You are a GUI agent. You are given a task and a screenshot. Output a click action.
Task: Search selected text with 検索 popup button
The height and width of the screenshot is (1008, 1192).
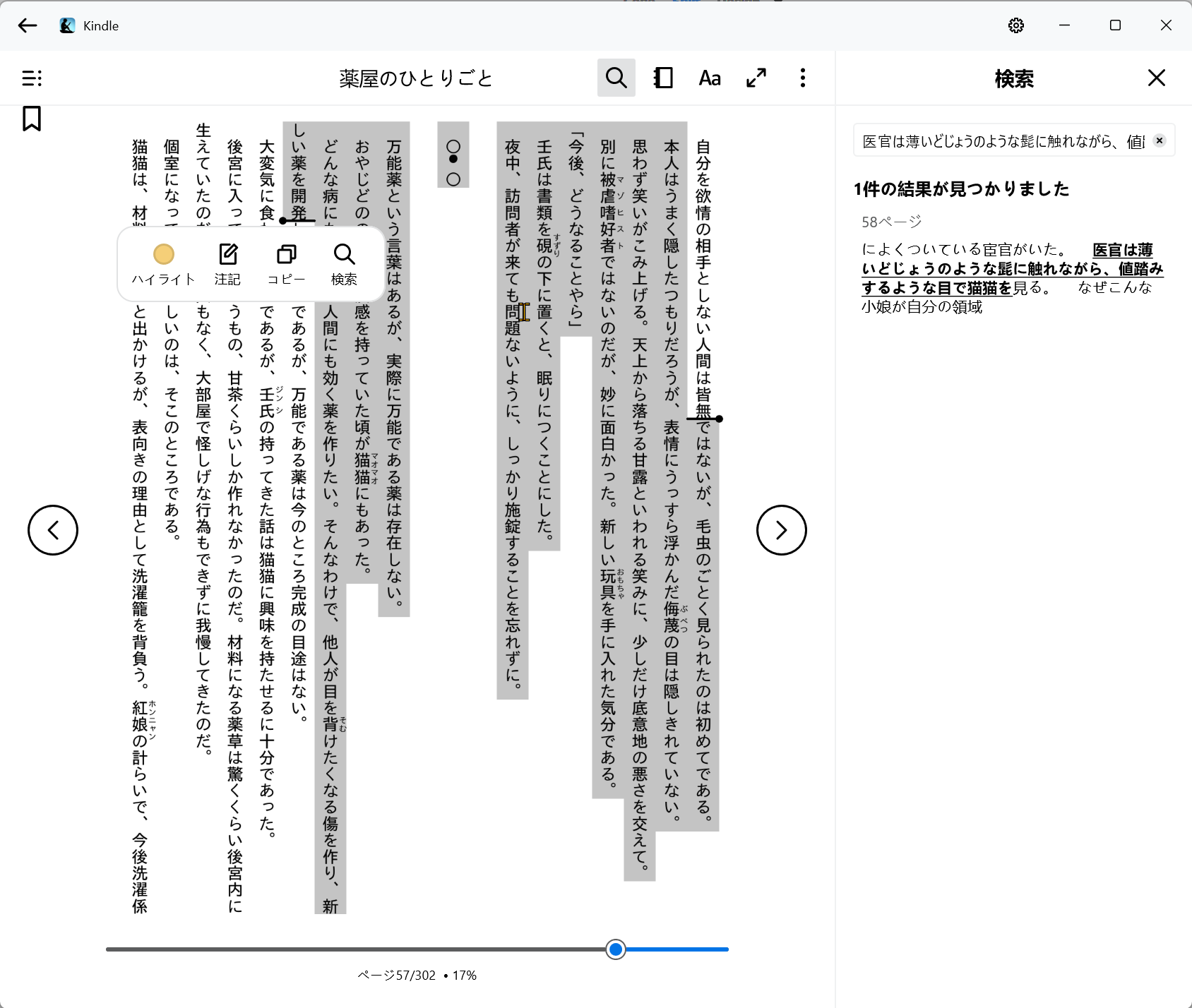coord(344,264)
